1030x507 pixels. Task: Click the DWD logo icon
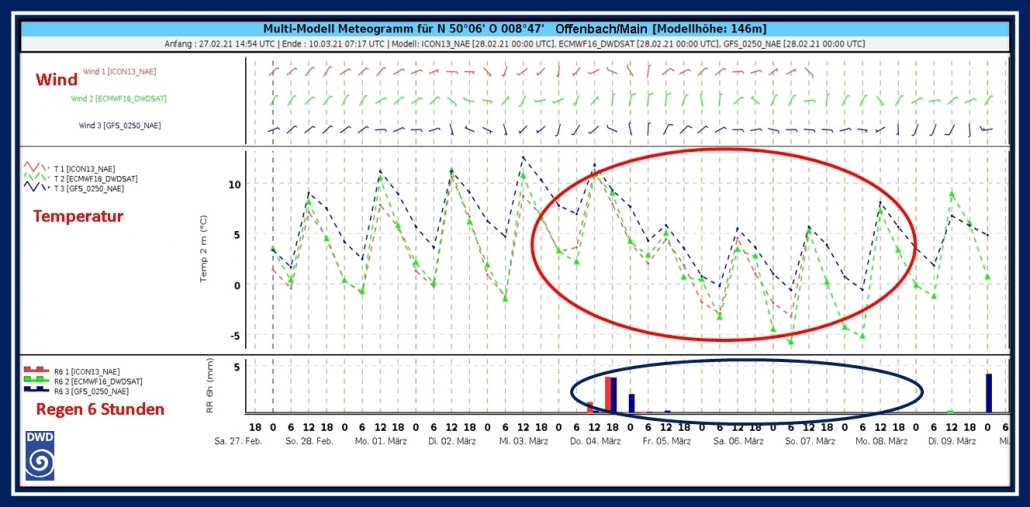pyautogui.click(x=41, y=455)
